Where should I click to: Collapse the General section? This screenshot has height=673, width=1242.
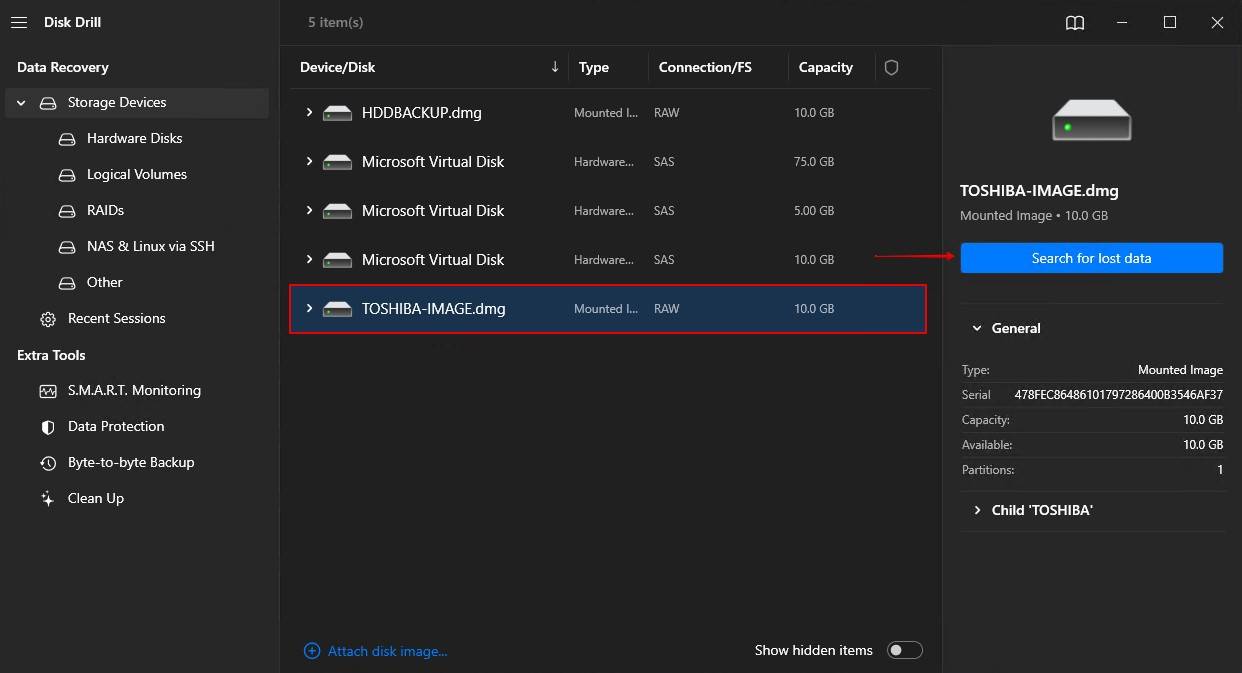click(977, 328)
